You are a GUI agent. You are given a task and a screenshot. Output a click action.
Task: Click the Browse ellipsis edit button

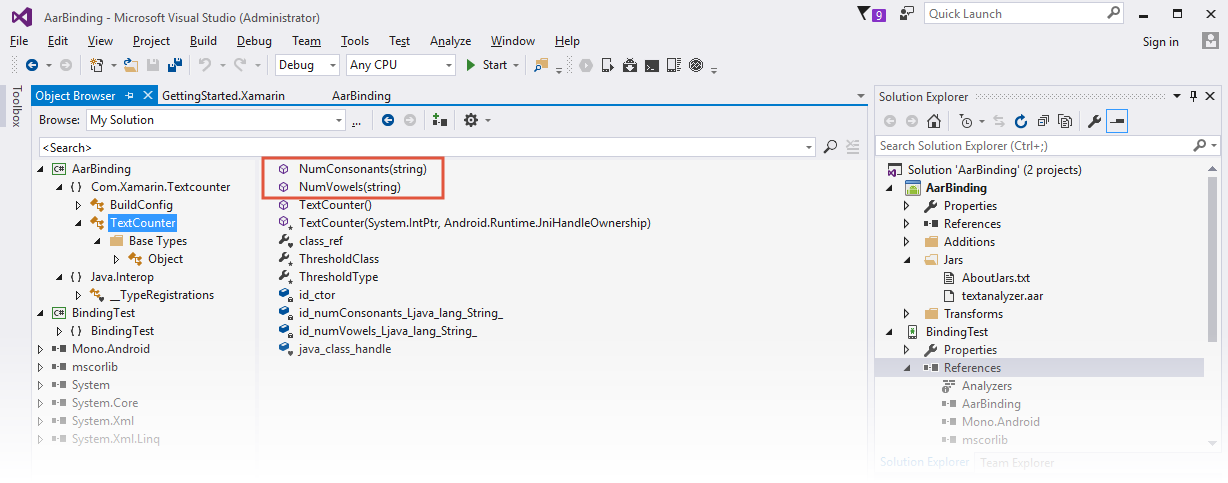point(356,120)
